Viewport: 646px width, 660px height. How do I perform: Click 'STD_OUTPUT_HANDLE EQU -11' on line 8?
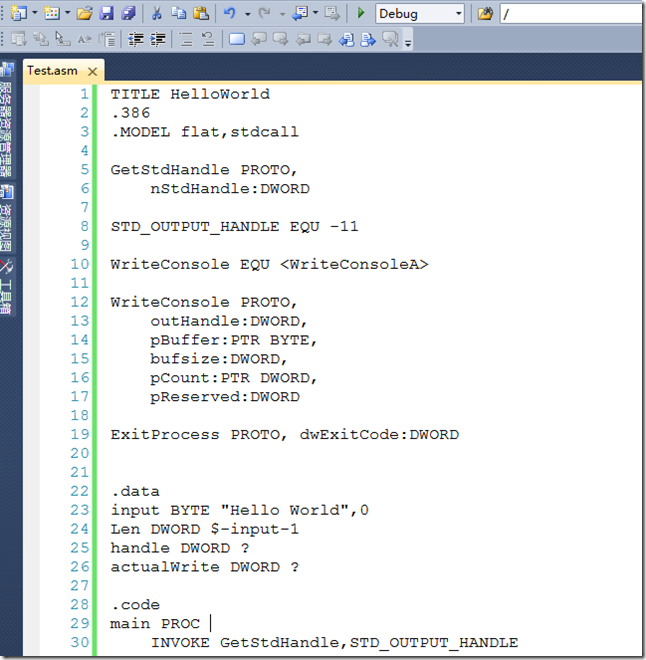[234, 226]
